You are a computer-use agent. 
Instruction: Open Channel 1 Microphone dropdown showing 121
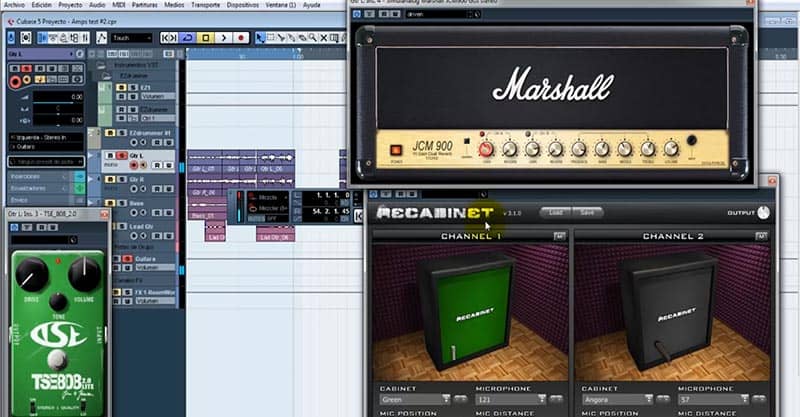pos(511,400)
